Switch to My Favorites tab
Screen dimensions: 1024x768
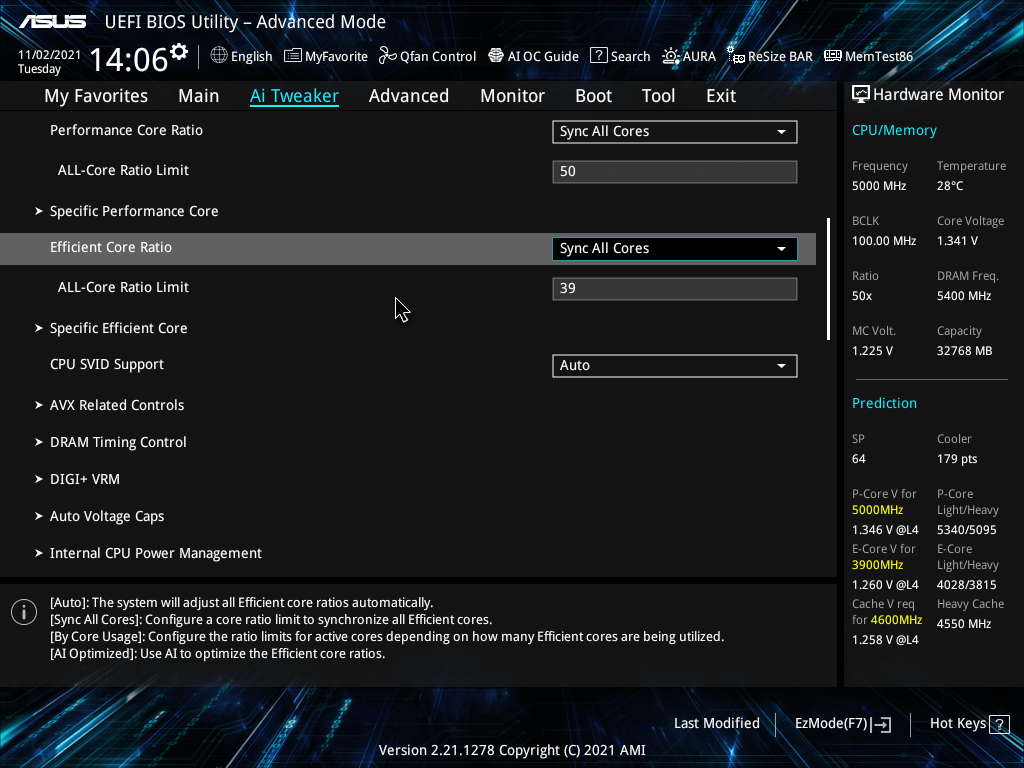(96, 96)
